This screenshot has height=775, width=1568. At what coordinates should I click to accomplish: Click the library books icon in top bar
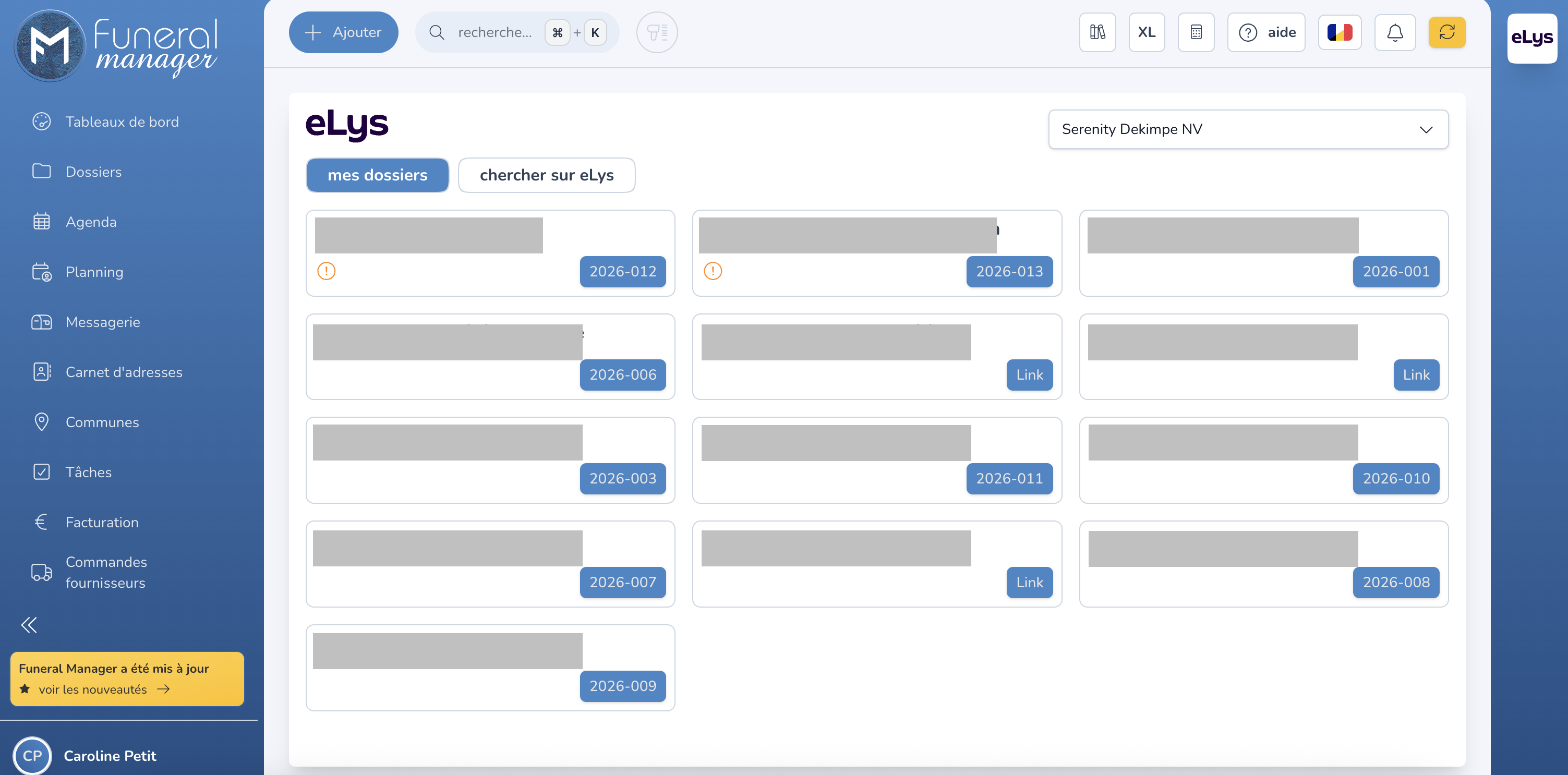[1097, 32]
